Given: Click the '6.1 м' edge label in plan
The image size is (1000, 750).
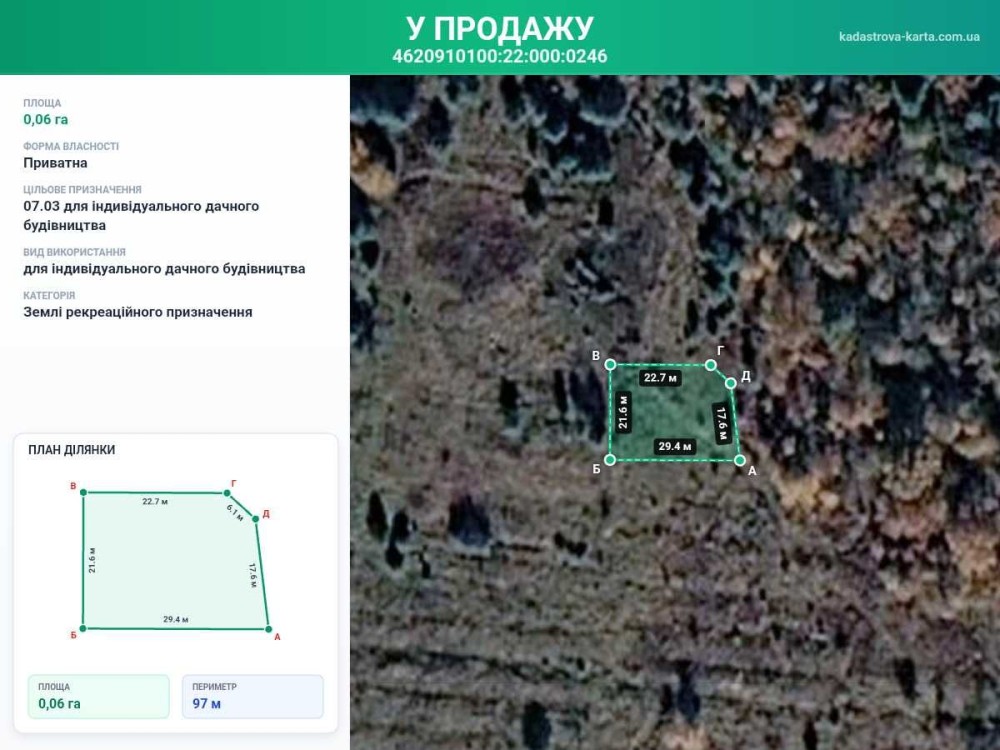Looking at the screenshot, I should coord(235,513).
